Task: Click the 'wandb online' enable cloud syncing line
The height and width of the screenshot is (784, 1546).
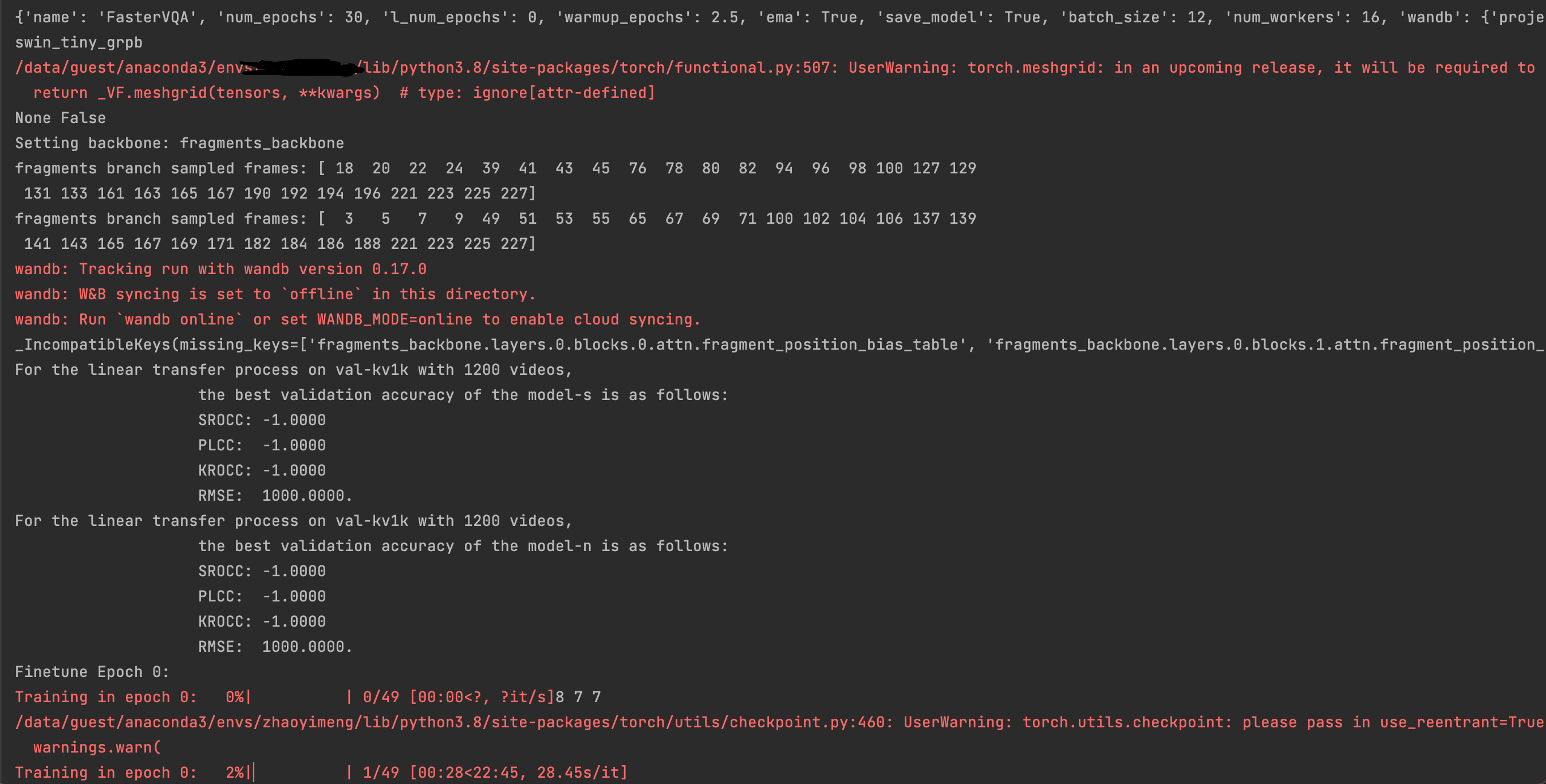Action: coord(358,320)
